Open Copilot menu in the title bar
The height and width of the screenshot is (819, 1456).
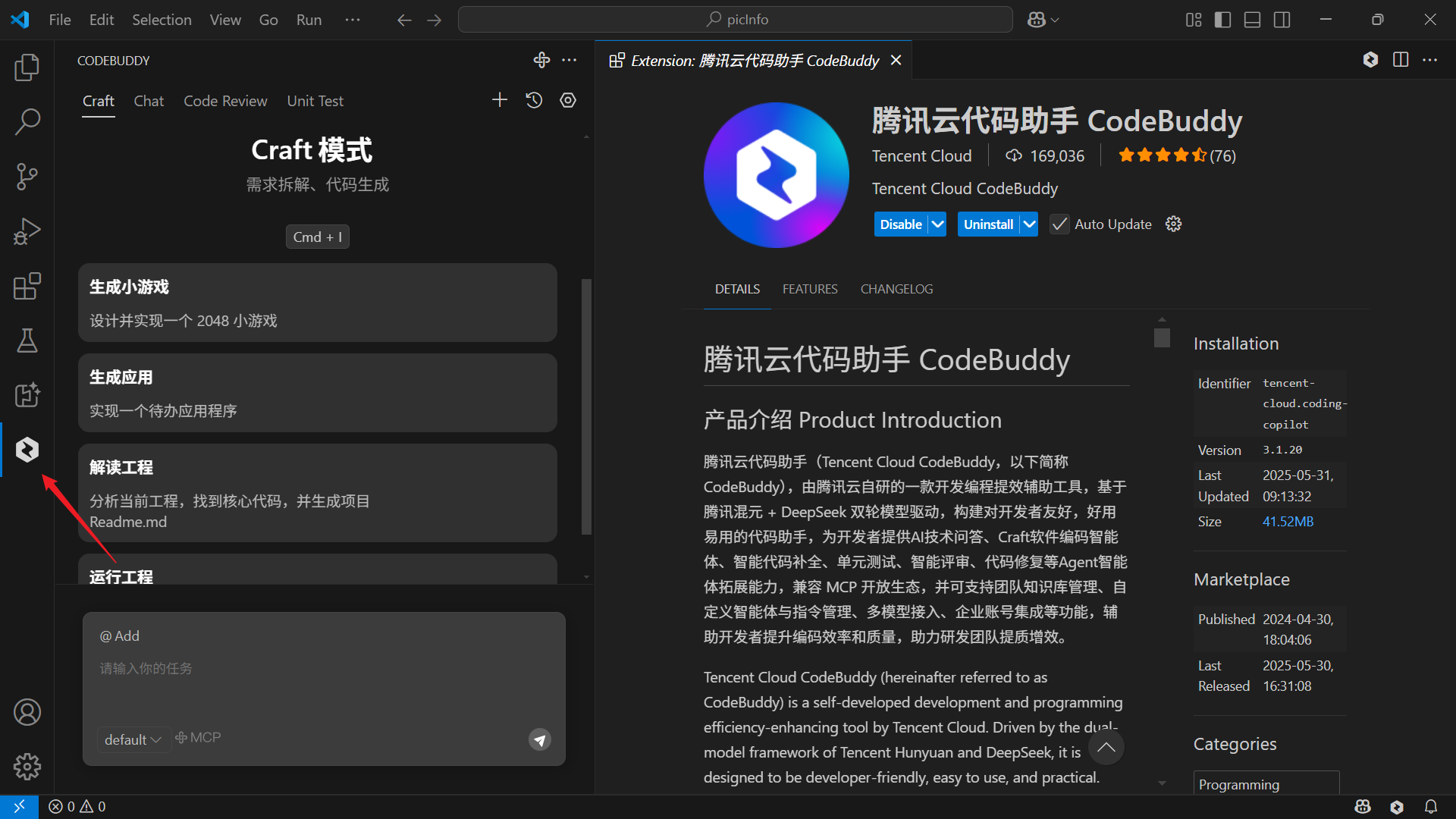(1043, 20)
